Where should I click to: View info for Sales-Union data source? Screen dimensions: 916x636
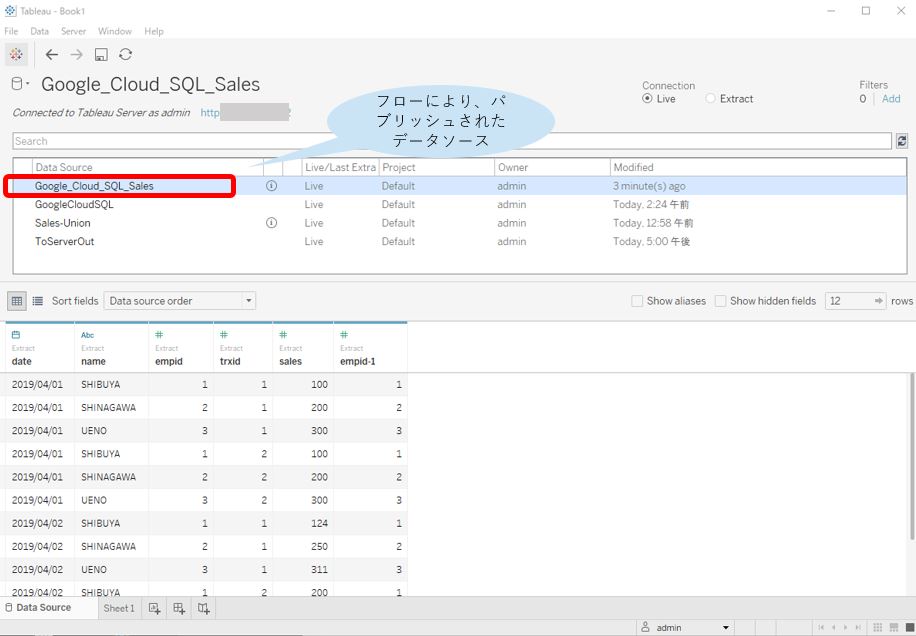pos(272,223)
